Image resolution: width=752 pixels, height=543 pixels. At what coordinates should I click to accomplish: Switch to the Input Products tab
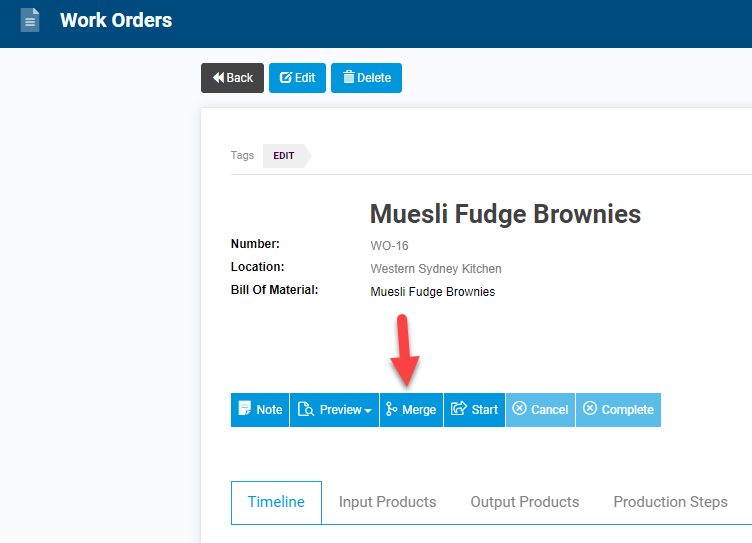[x=388, y=502]
